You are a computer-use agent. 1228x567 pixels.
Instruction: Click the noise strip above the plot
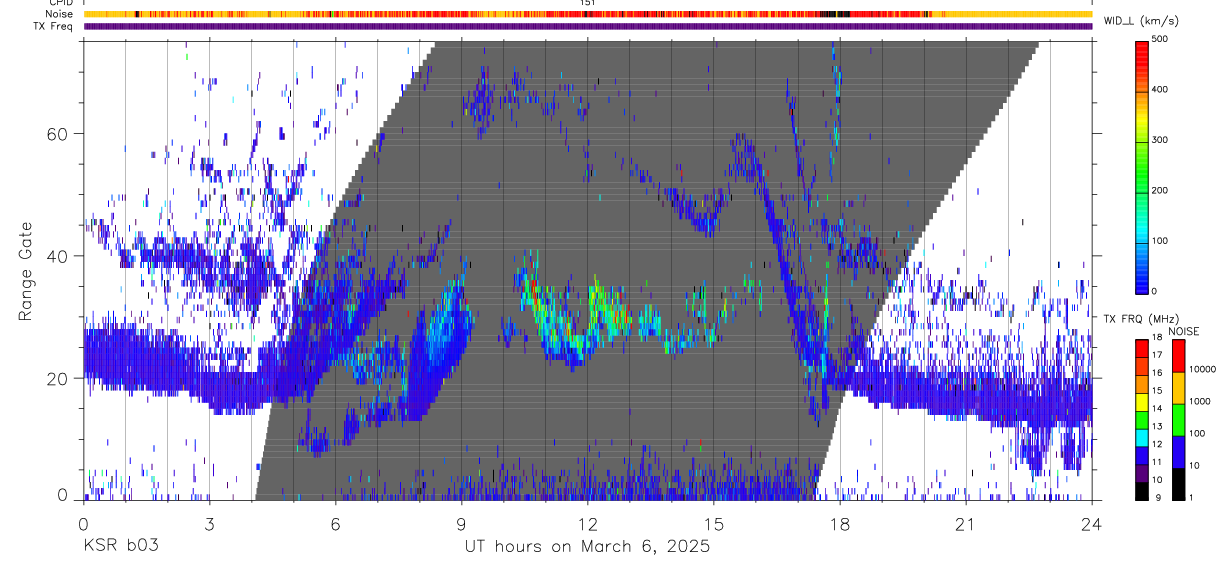coord(587,14)
